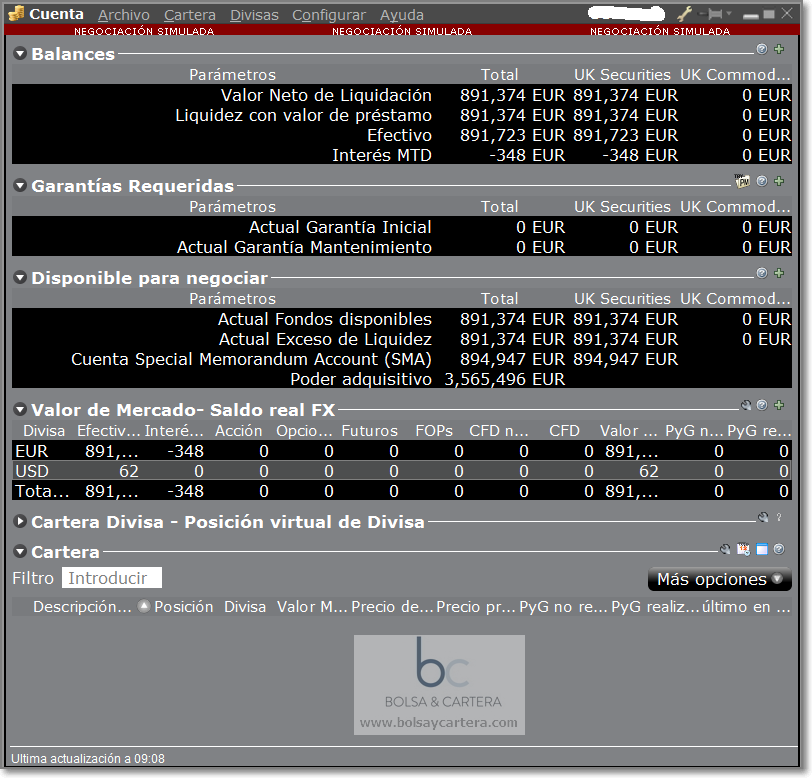Click question mark in Cartera Divisa section
This screenshot has height=778, width=812.
(779, 517)
